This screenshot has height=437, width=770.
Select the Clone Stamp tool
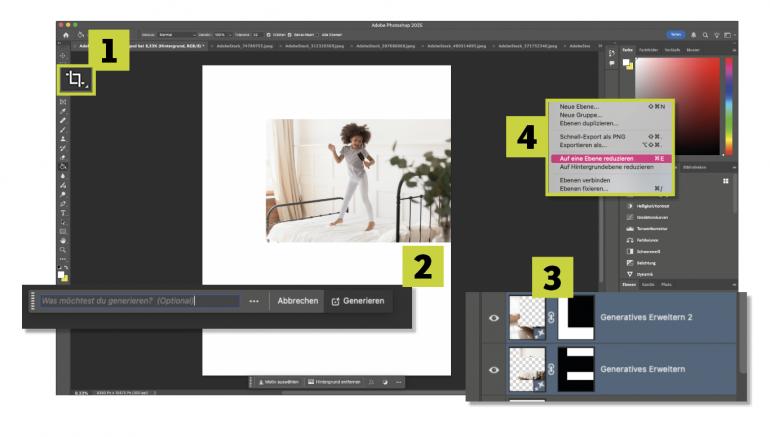[x=63, y=139]
